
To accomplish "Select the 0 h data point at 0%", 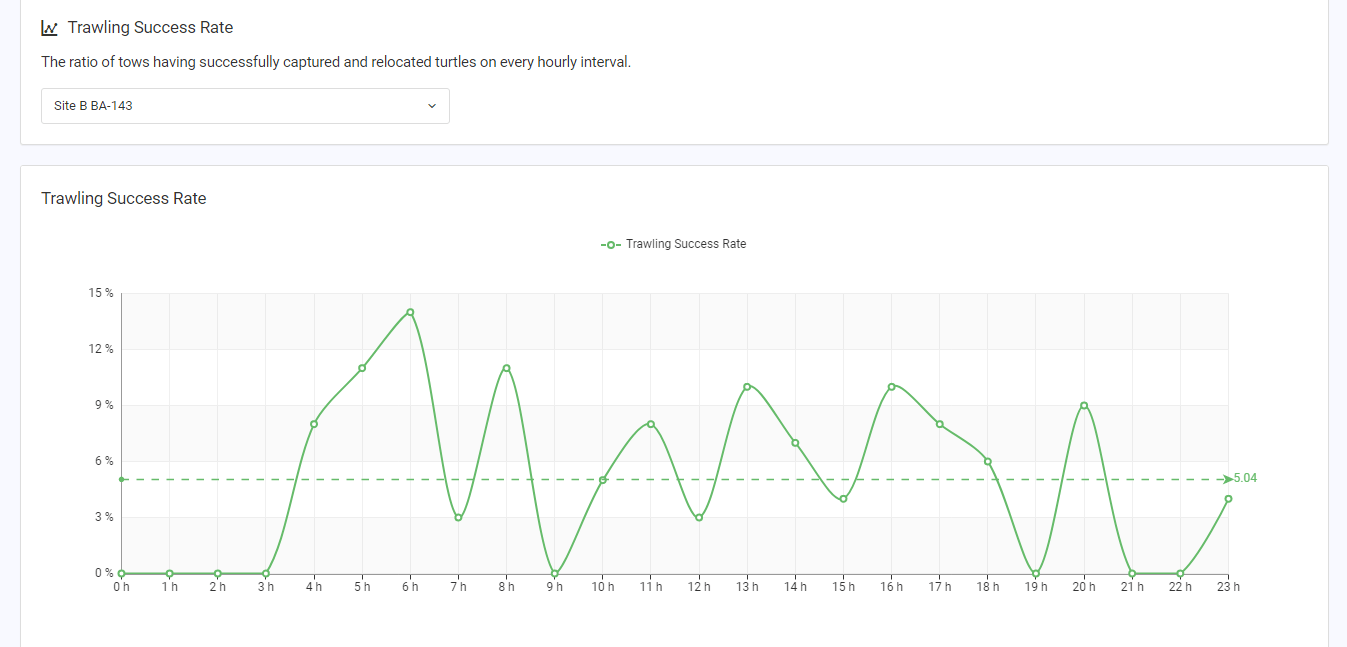I will click(x=121, y=574).
